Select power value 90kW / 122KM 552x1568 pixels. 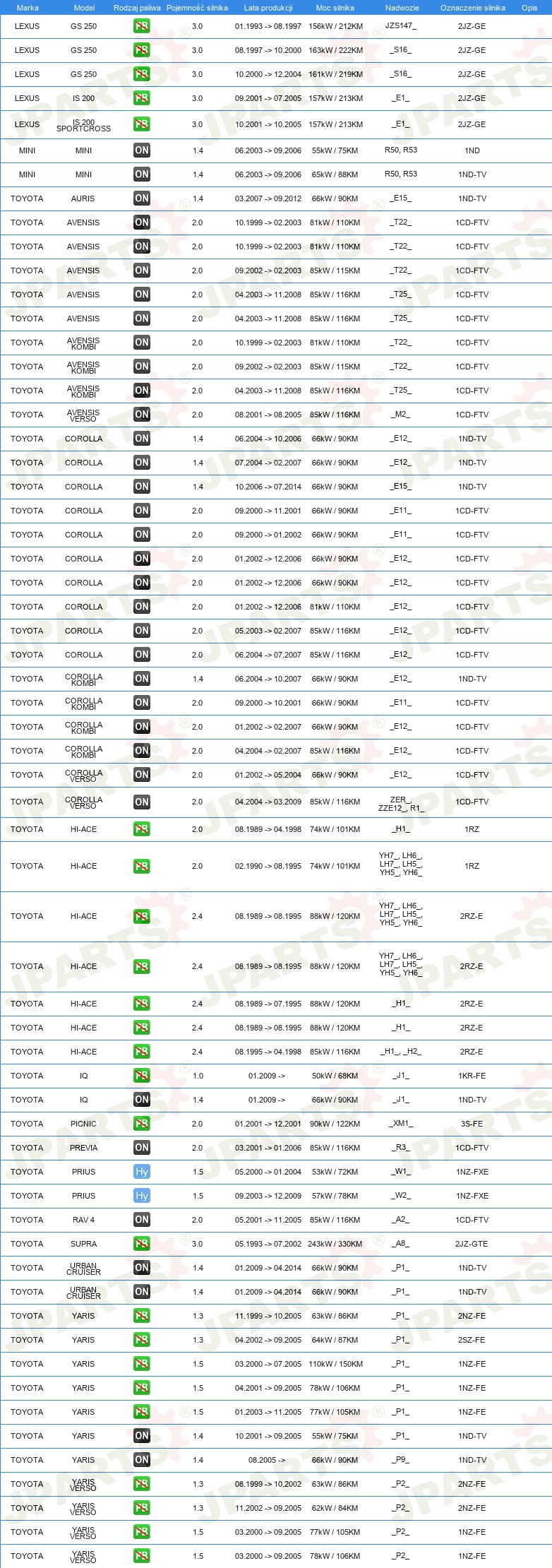point(335,1124)
